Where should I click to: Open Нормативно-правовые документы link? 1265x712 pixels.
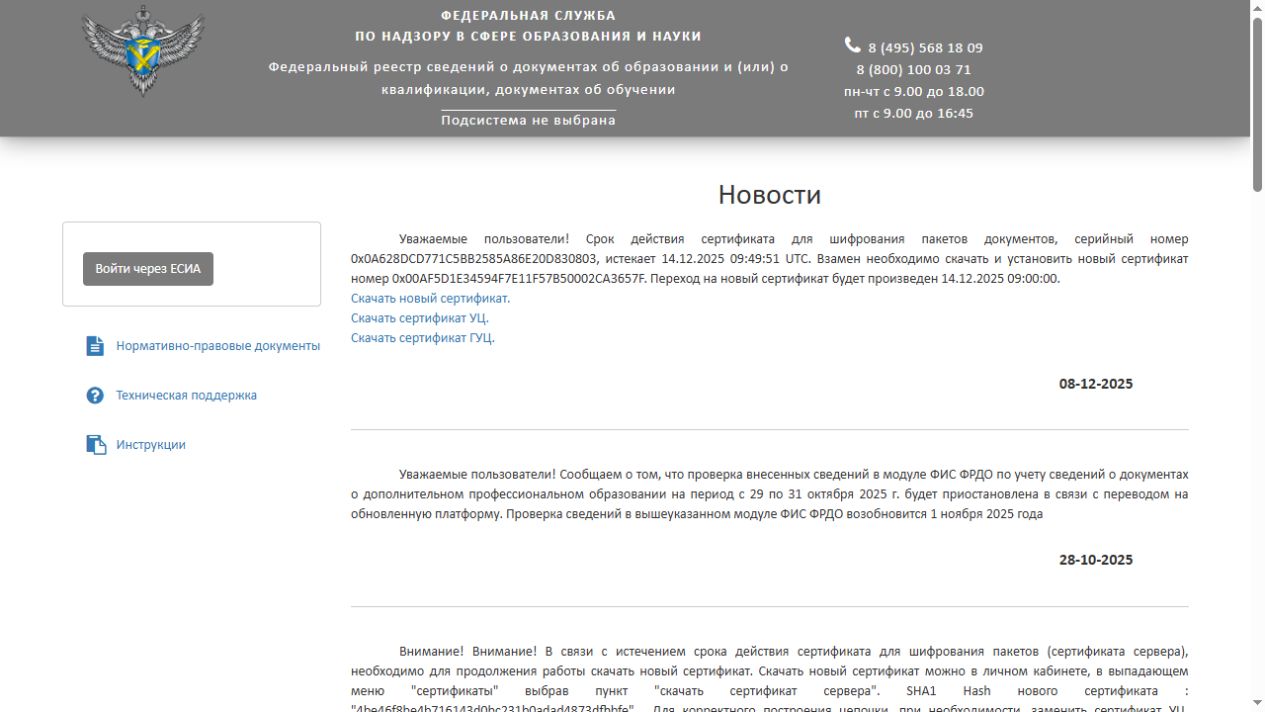tap(218, 346)
